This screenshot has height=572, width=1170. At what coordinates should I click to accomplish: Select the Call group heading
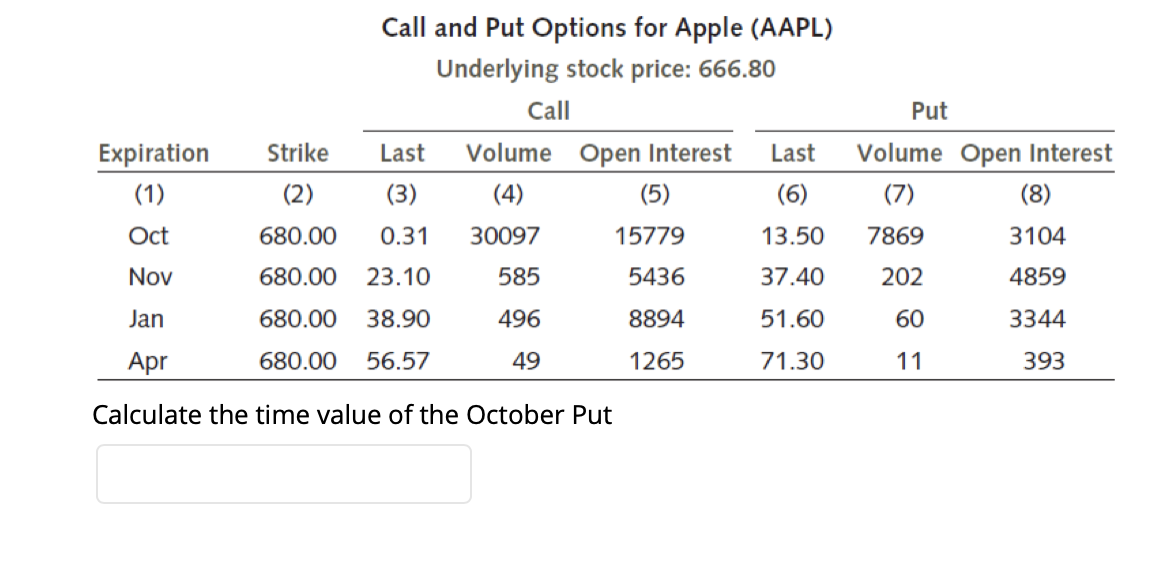click(548, 111)
